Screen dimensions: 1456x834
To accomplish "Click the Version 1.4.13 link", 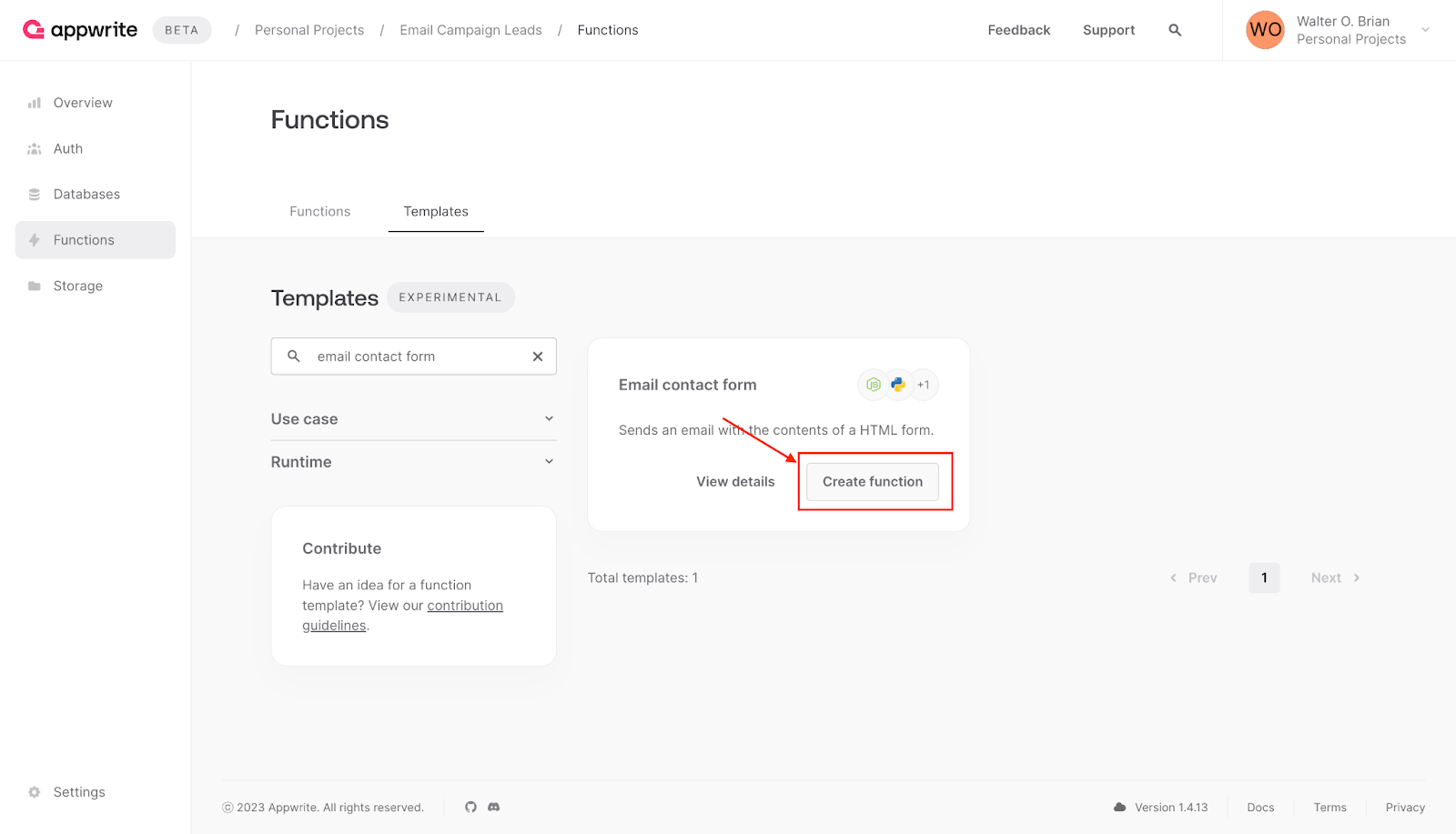I will point(1171,808).
